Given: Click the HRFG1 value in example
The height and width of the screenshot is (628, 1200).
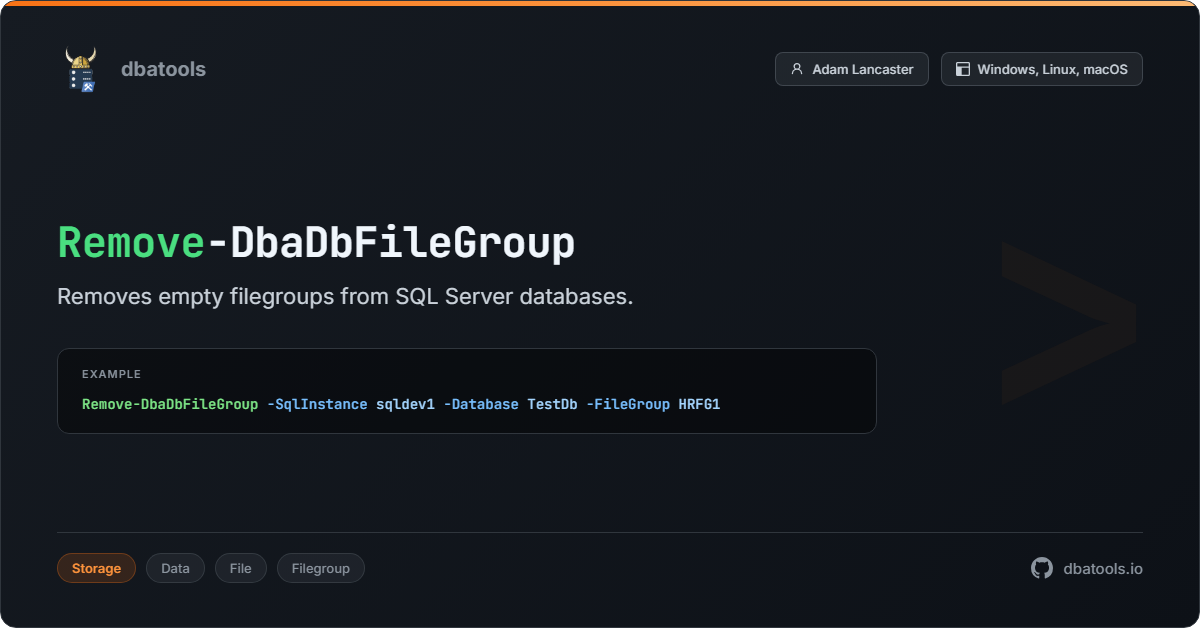Looking at the screenshot, I should pos(699,404).
